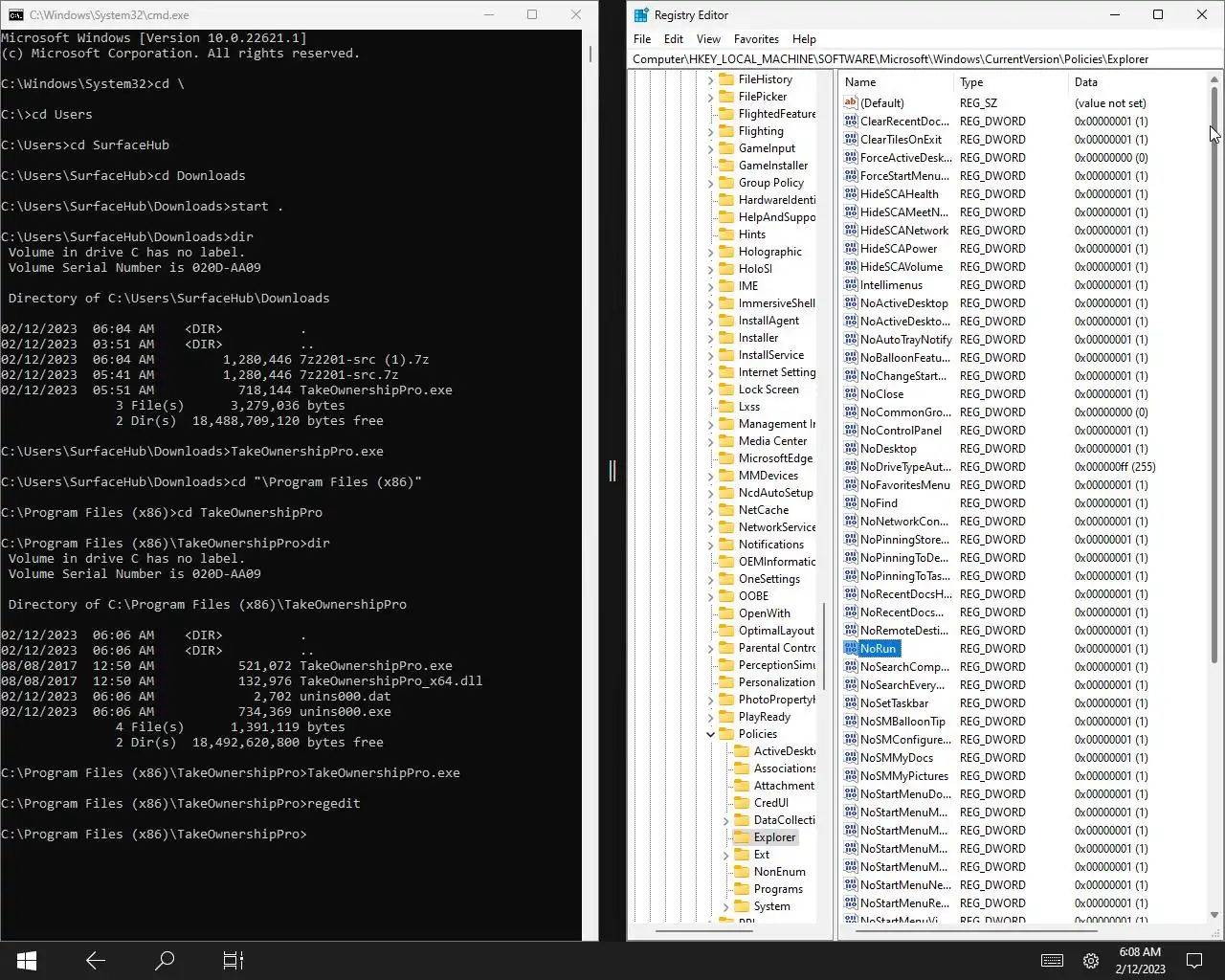Image resolution: width=1225 pixels, height=980 pixels.
Task: Click the taskbar Back arrow
Action: [x=96, y=960]
